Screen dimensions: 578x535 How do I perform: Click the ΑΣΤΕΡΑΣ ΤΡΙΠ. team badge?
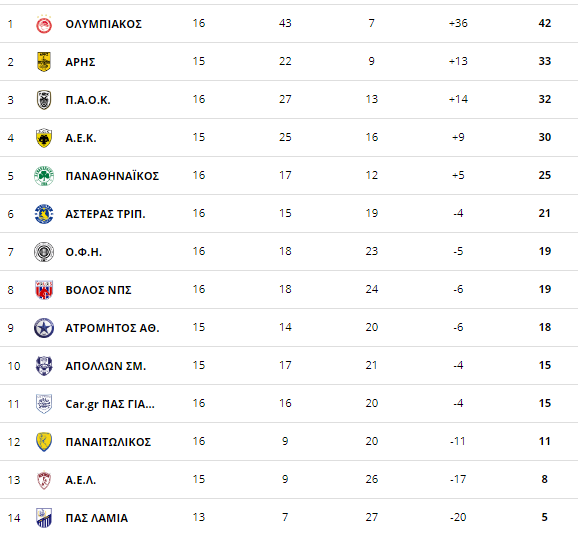(44, 214)
